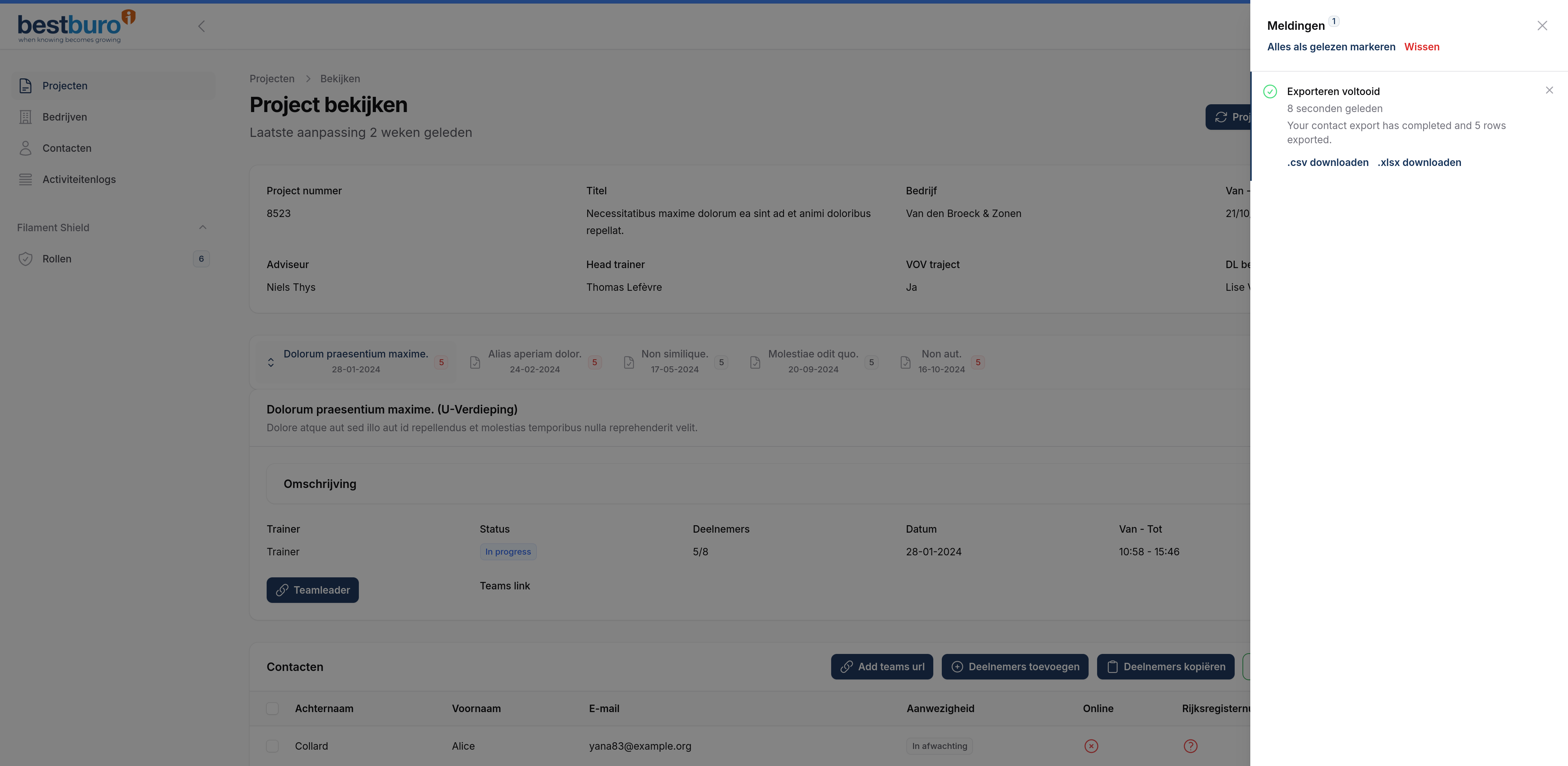Click the Projecten document icon in sidebar
The width and height of the screenshot is (1568, 766).
25,86
